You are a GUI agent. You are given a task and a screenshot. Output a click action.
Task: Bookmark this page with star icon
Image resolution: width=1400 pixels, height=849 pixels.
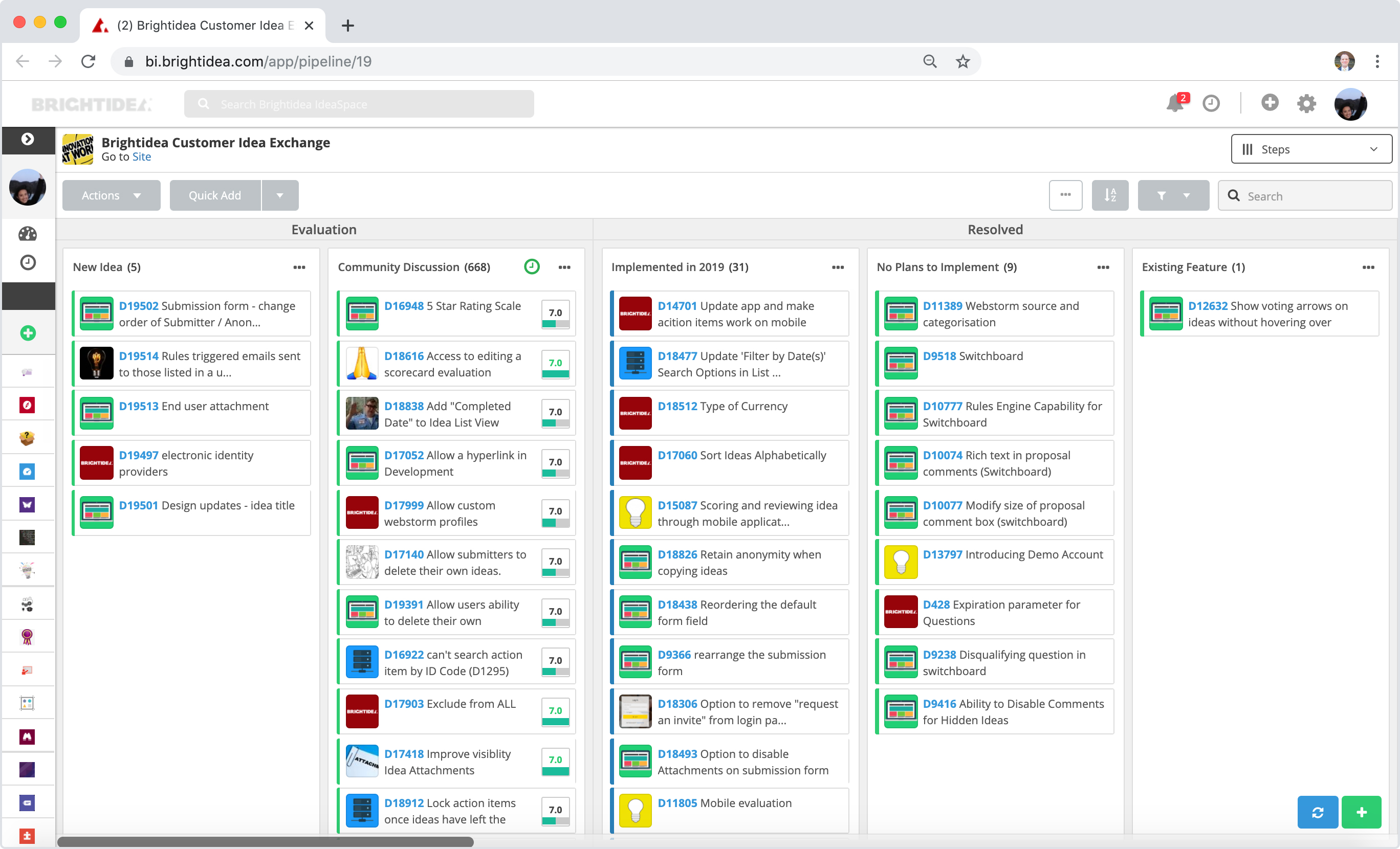click(962, 61)
